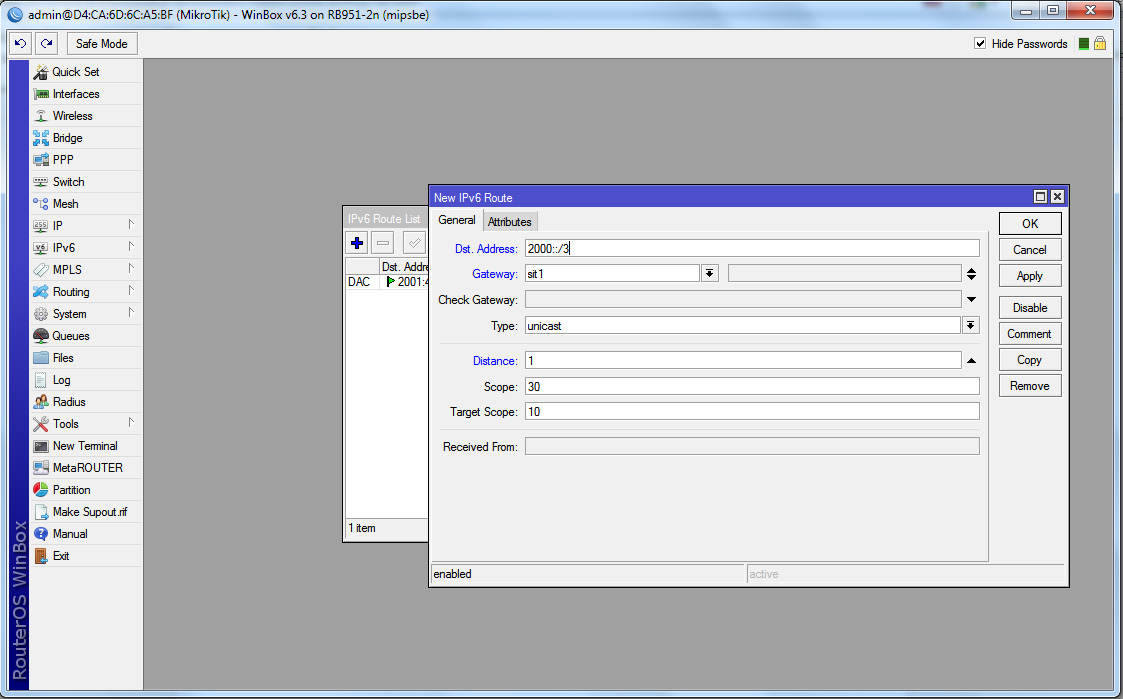The image size is (1123, 699).
Task: Toggle the Hide Passwords checkbox
Action: coord(980,44)
